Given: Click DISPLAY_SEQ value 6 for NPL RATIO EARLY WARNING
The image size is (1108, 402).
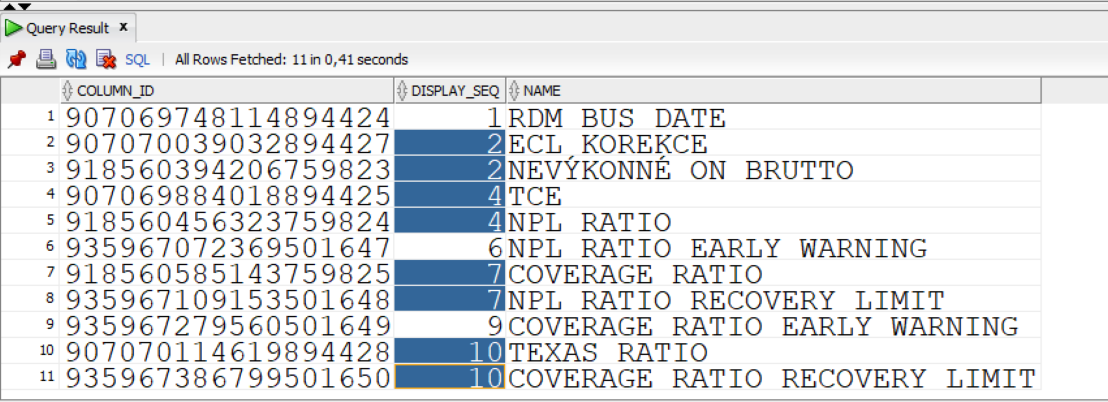Looking at the screenshot, I should click(449, 248).
